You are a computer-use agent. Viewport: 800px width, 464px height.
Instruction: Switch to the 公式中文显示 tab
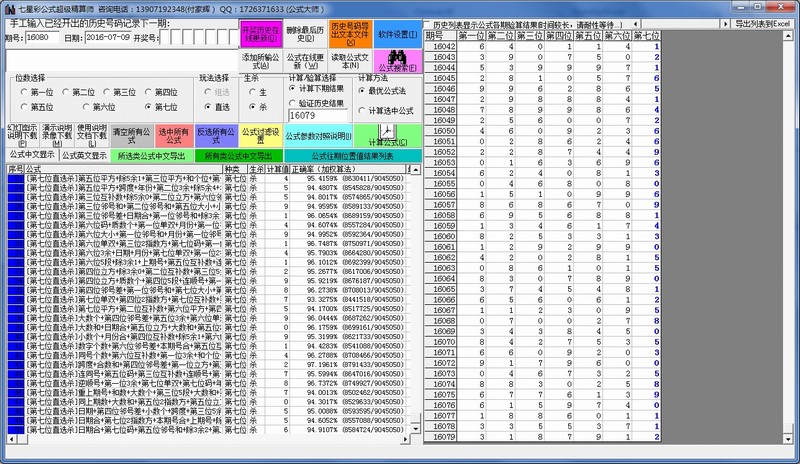click(30, 156)
